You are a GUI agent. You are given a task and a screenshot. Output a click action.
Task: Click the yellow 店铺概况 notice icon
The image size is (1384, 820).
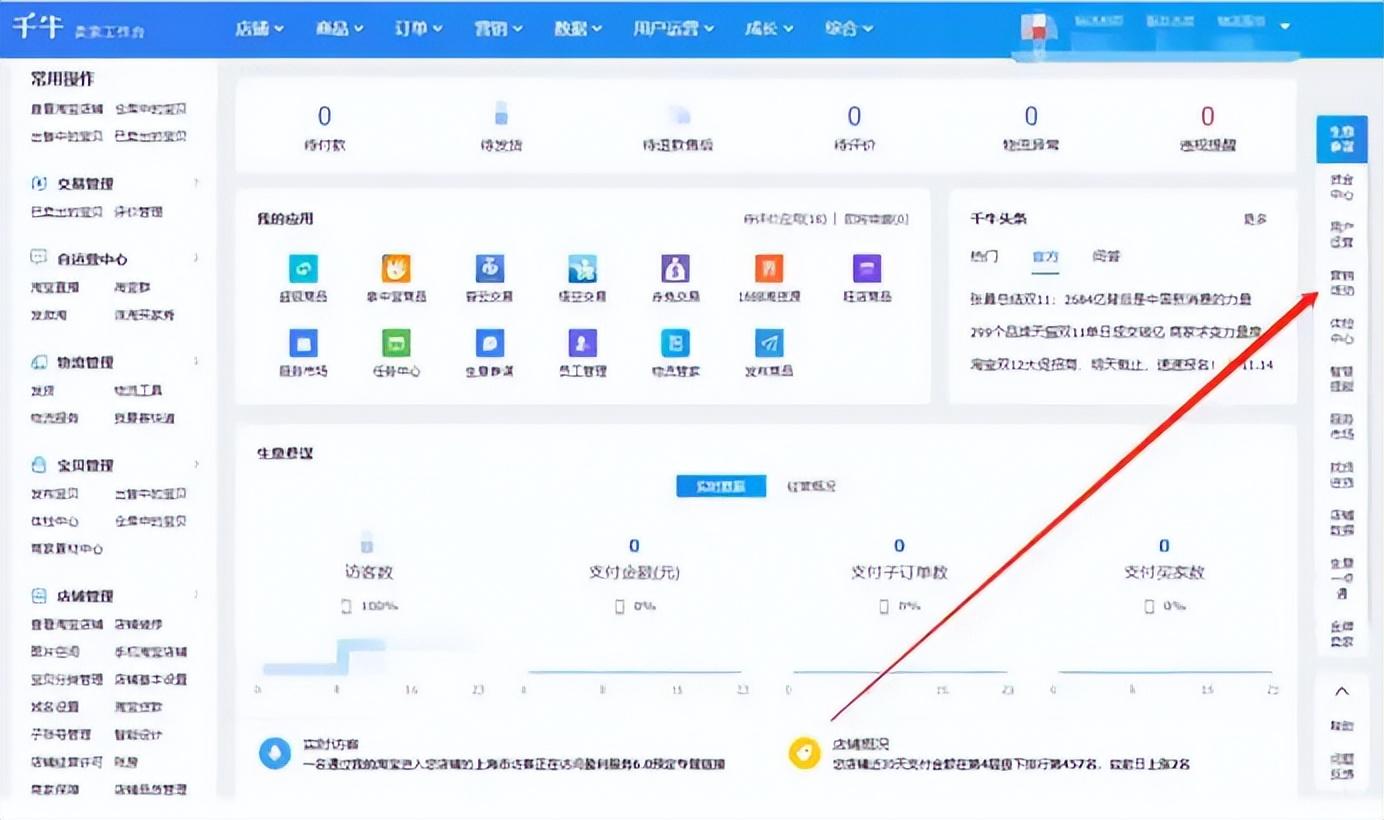[804, 753]
